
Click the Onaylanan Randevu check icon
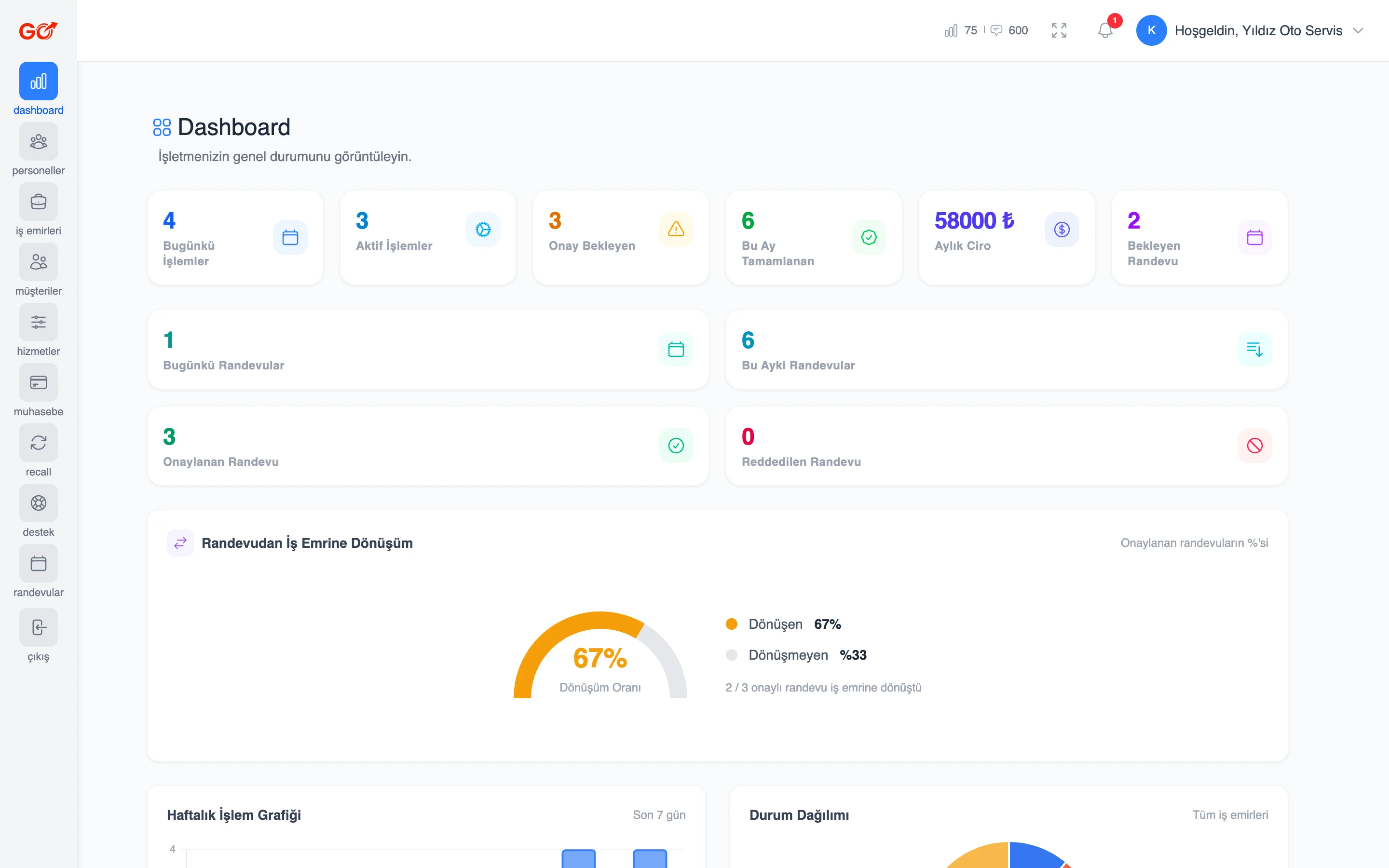(x=676, y=446)
